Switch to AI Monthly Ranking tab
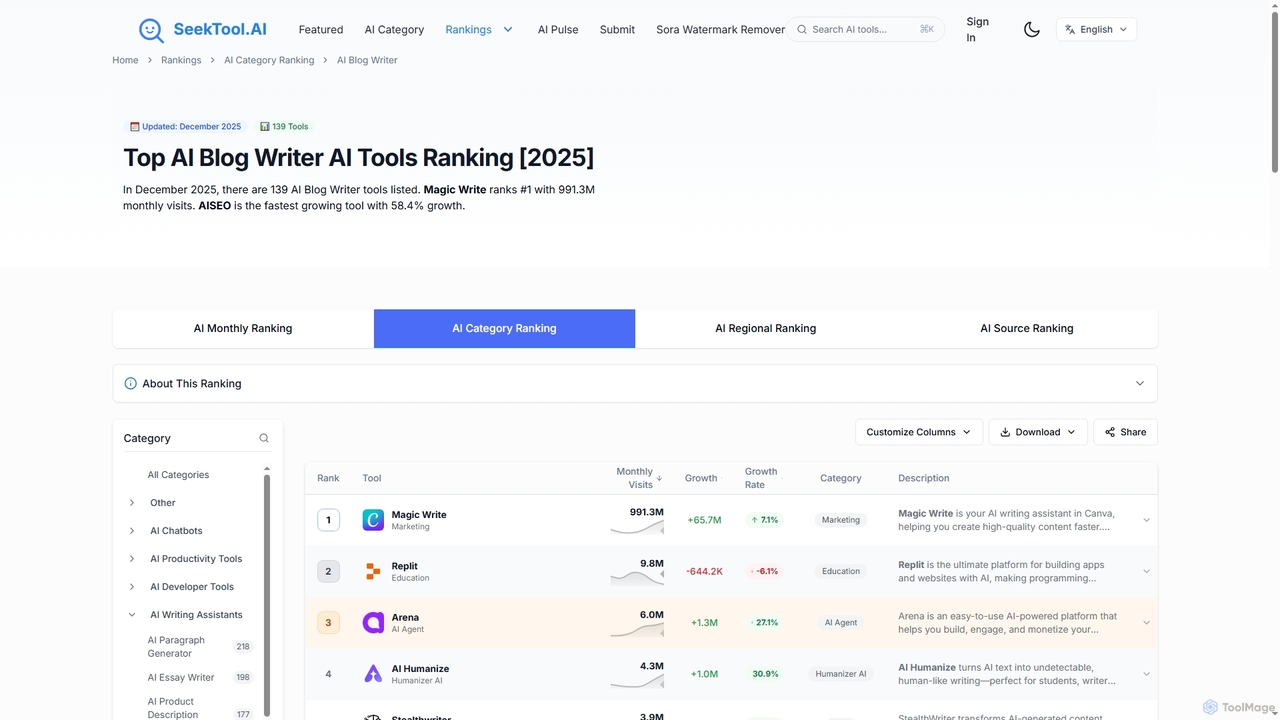The image size is (1280, 720). 243,328
